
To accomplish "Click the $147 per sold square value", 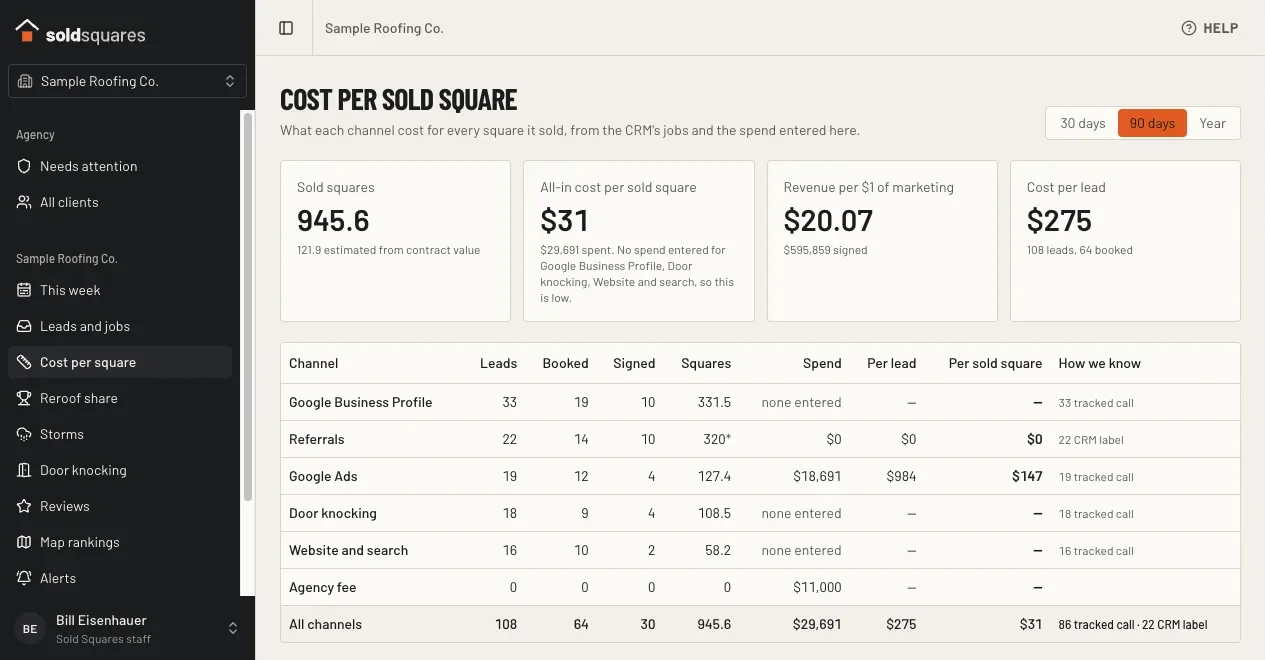I will click(x=1027, y=476).
